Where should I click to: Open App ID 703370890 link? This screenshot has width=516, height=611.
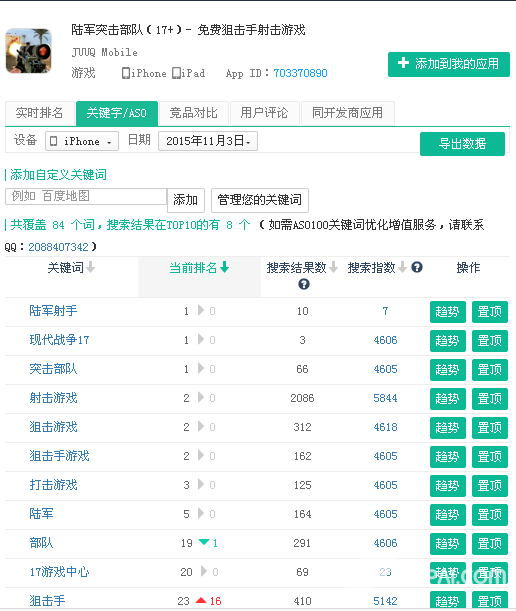tap(300, 73)
